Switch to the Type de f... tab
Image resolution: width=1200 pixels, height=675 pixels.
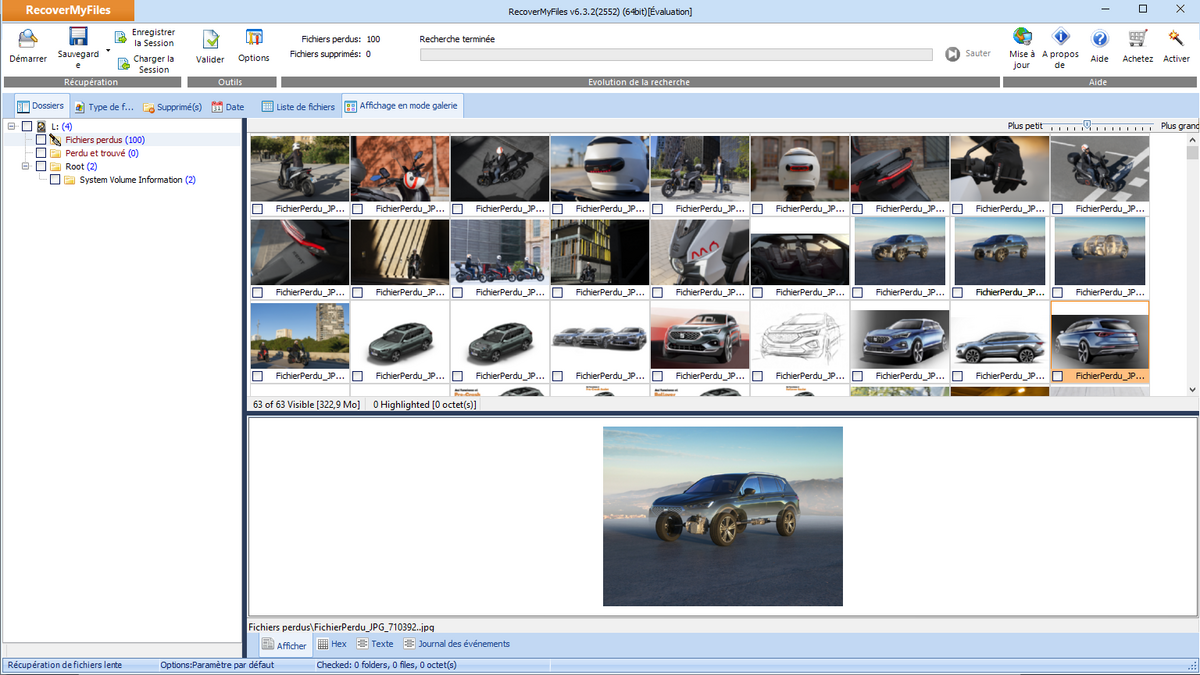point(103,107)
